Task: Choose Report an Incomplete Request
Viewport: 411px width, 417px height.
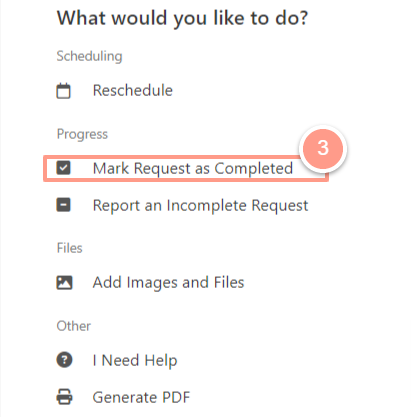Action: (x=200, y=205)
